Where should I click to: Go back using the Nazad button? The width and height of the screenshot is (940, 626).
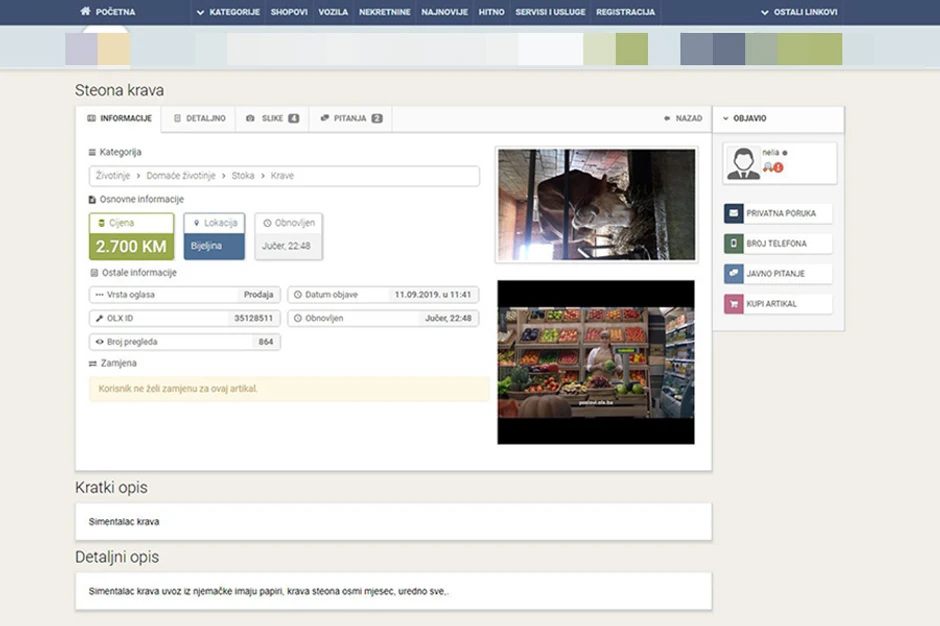coord(683,118)
